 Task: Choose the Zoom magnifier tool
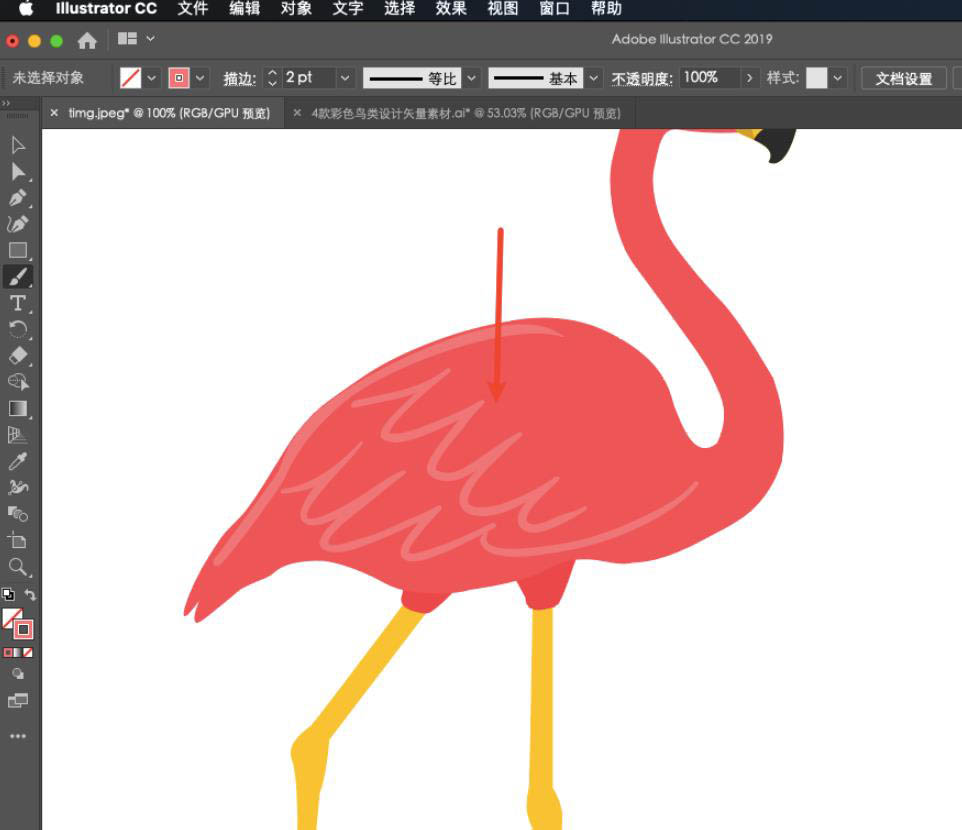point(17,567)
